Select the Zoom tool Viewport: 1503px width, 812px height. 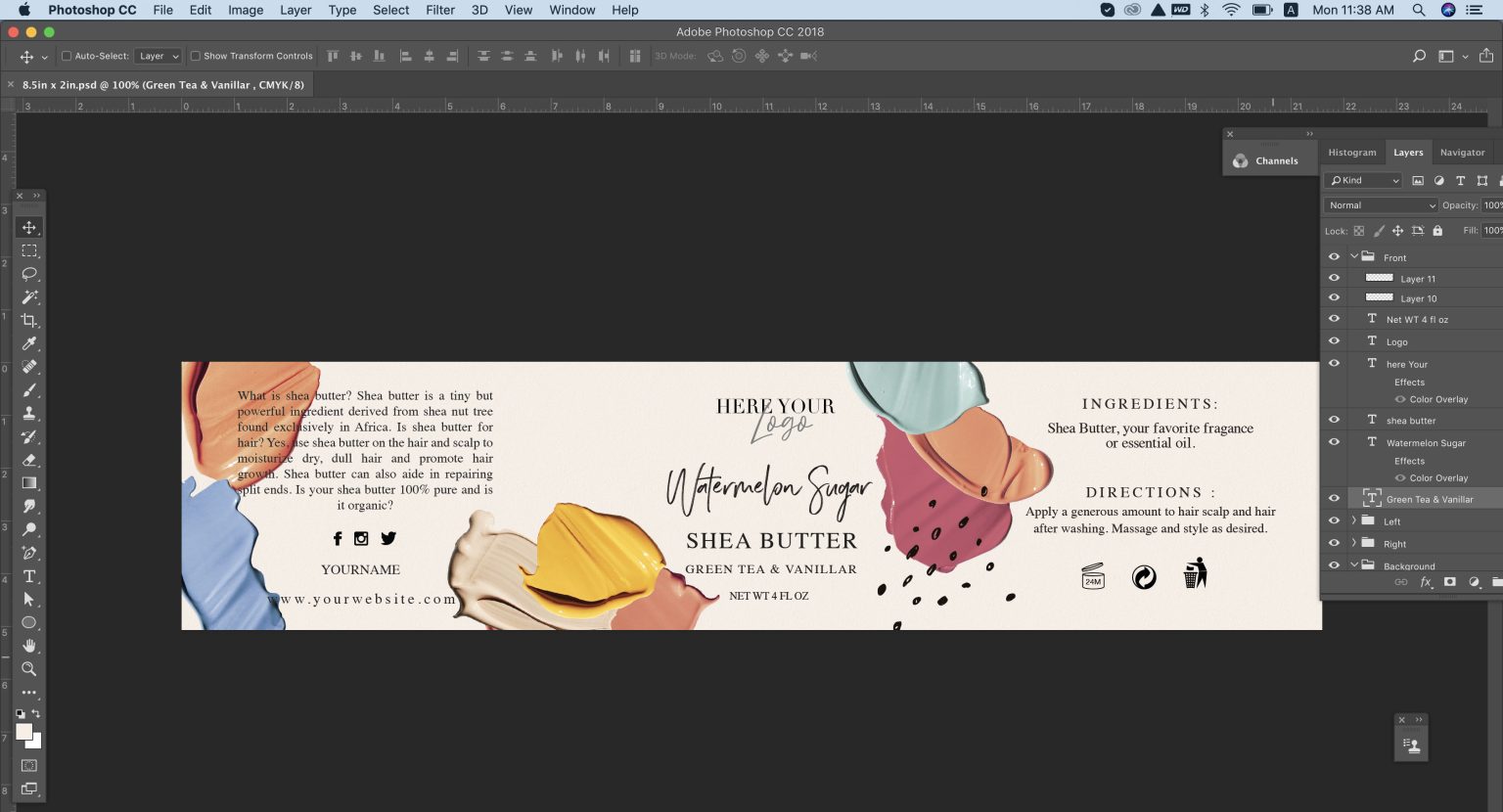point(28,669)
